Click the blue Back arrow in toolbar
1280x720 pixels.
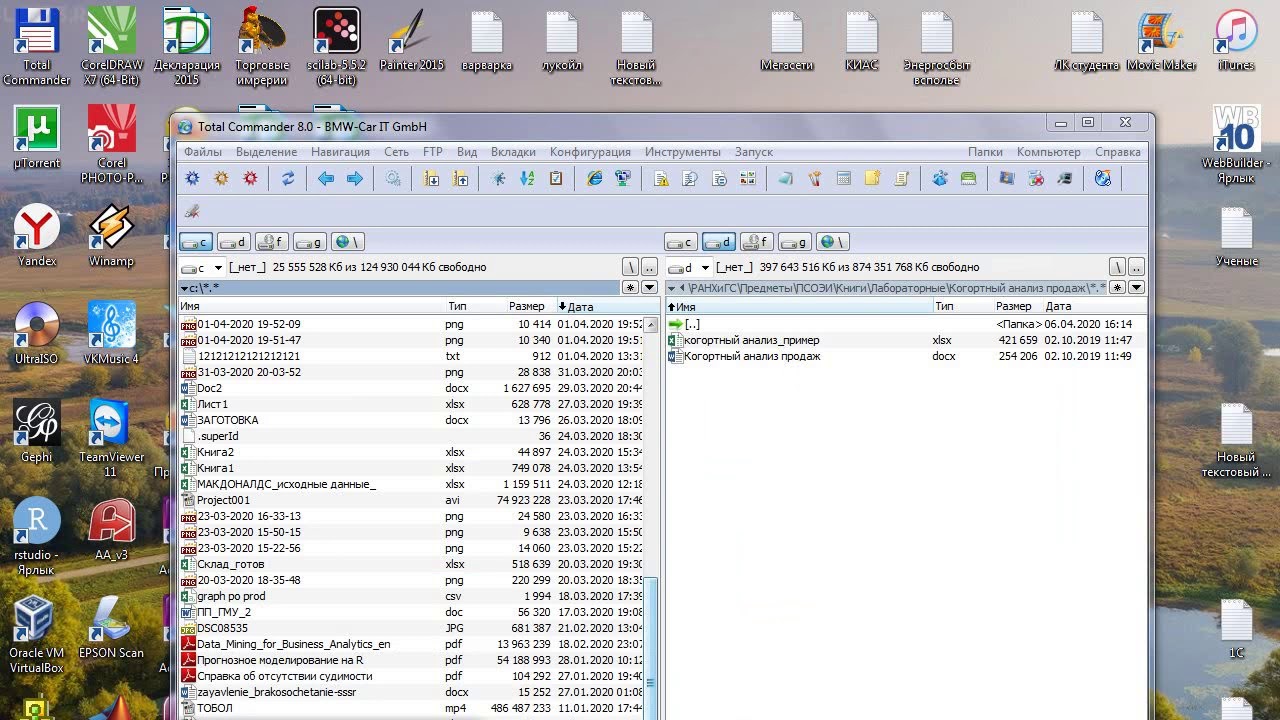325,179
